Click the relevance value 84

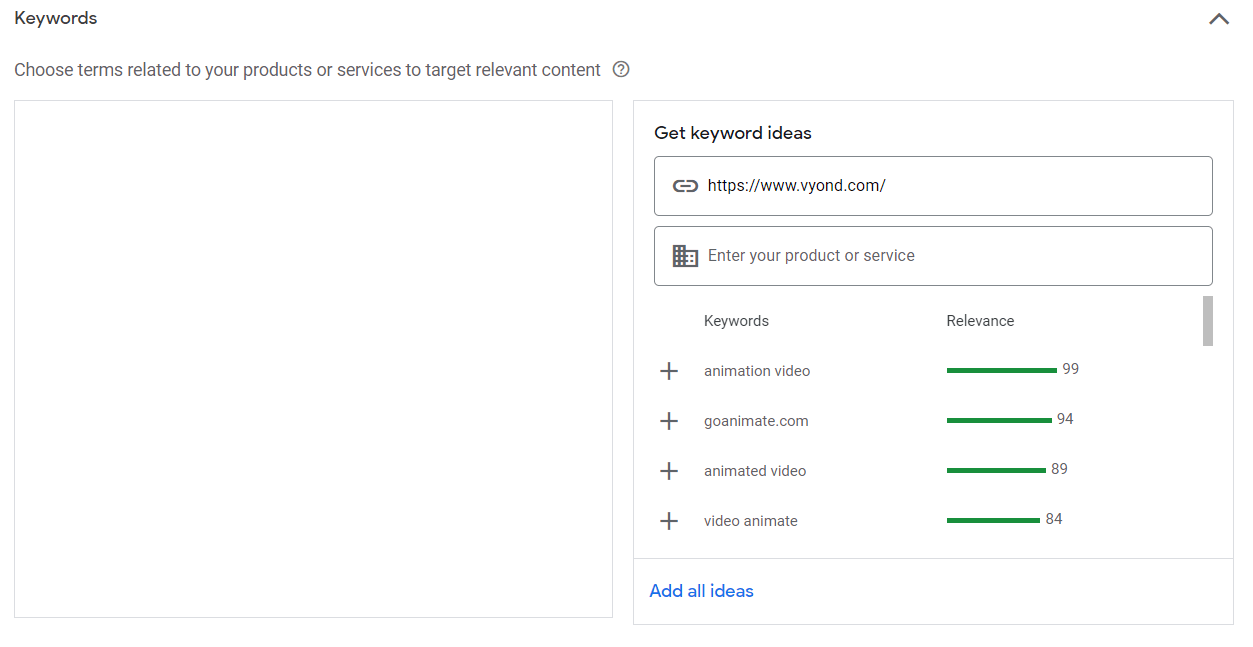click(1054, 519)
